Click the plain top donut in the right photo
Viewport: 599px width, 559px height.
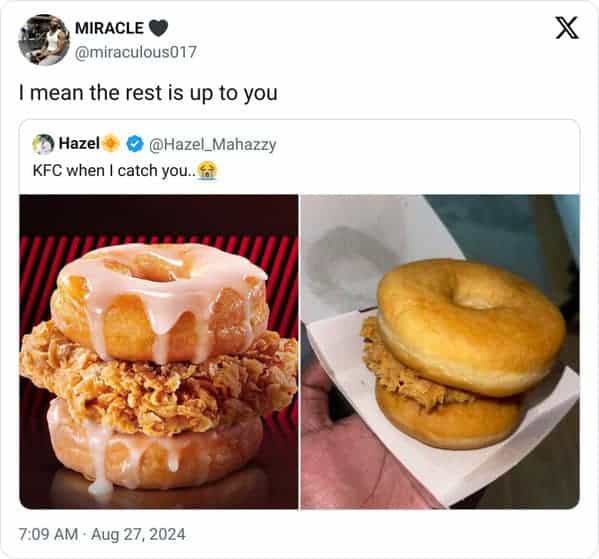click(x=471, y=325)
